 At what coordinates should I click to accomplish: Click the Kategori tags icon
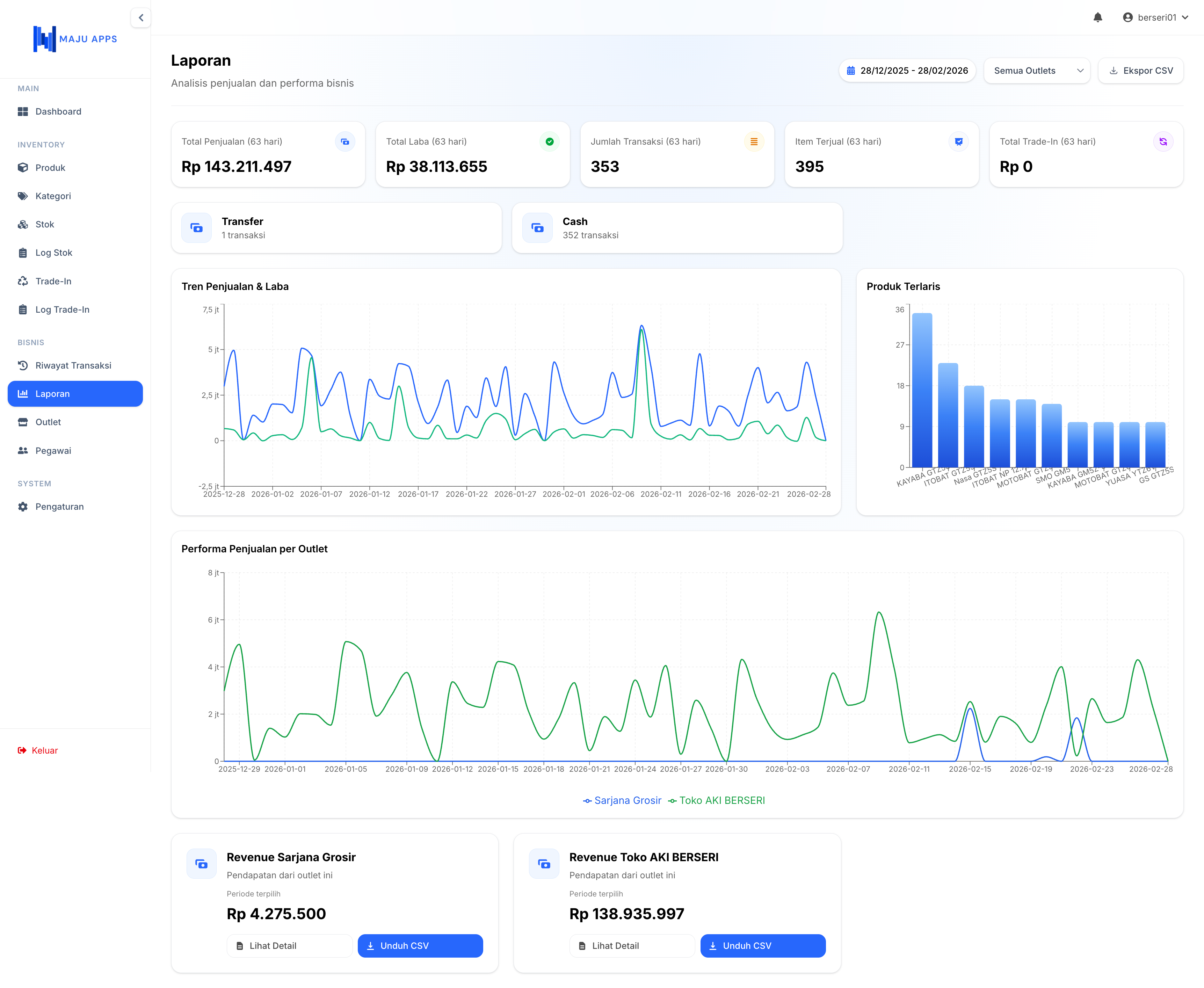[23, 196]
